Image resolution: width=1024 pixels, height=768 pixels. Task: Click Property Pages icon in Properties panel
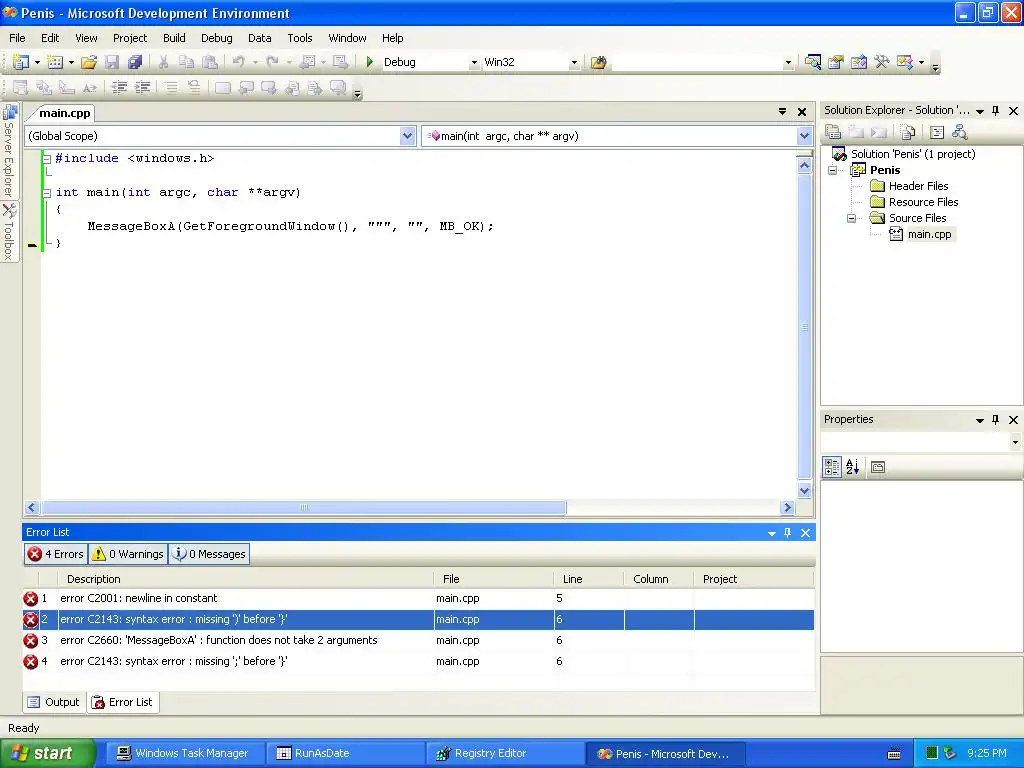[x=878, y=467]
